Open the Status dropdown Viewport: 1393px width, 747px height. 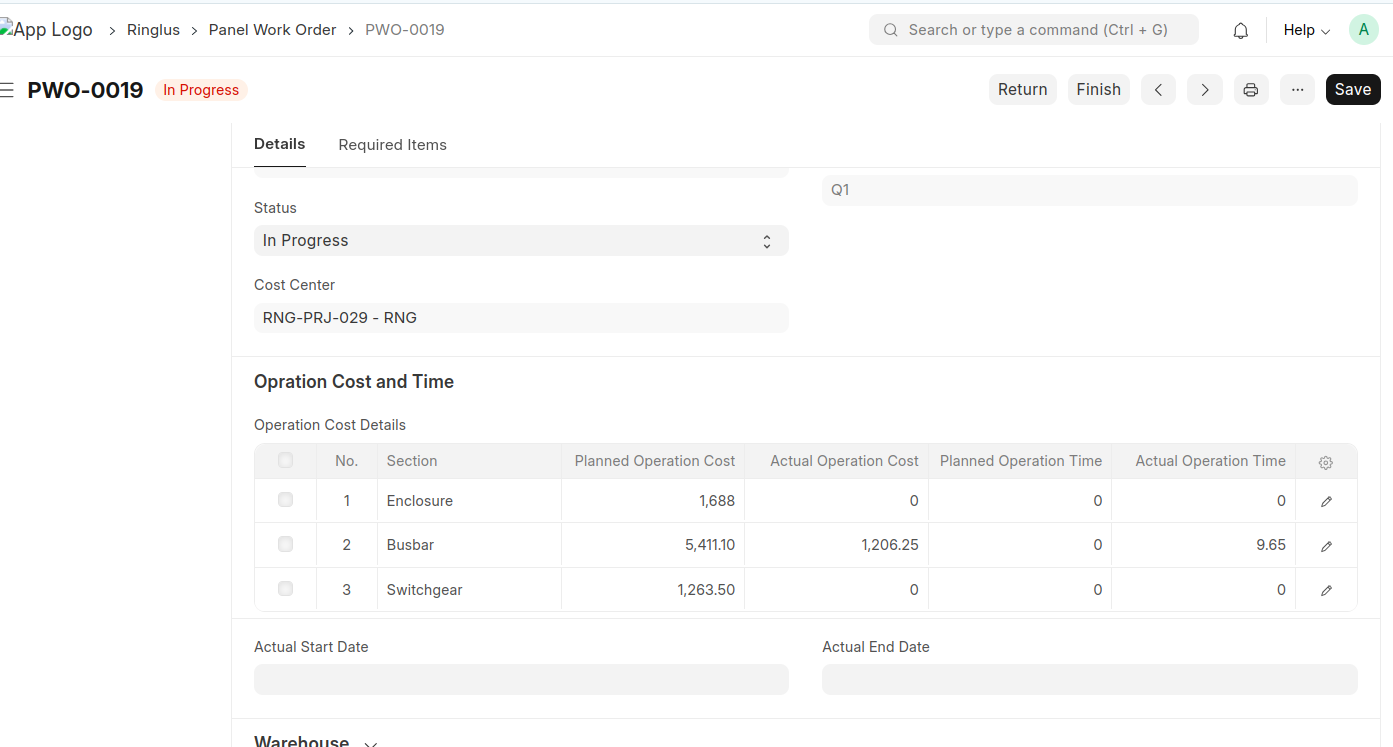click(520, 241)
